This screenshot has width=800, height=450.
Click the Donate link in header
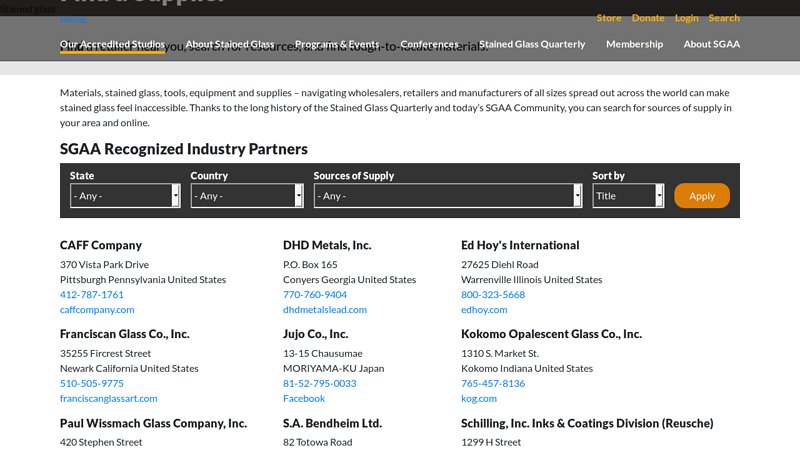tap(648, 18)
